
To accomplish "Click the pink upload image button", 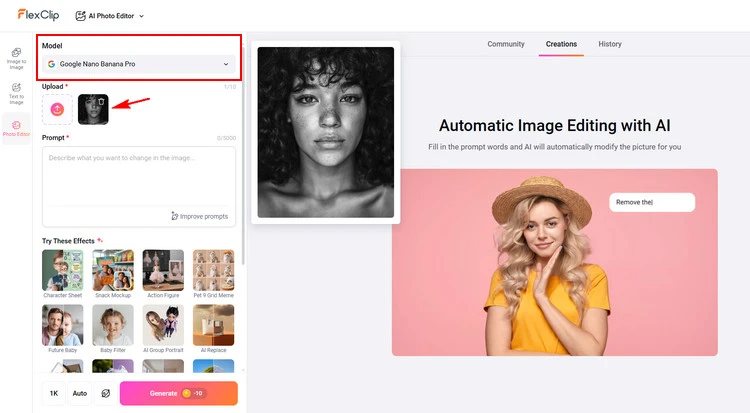I will coord(57,109).
